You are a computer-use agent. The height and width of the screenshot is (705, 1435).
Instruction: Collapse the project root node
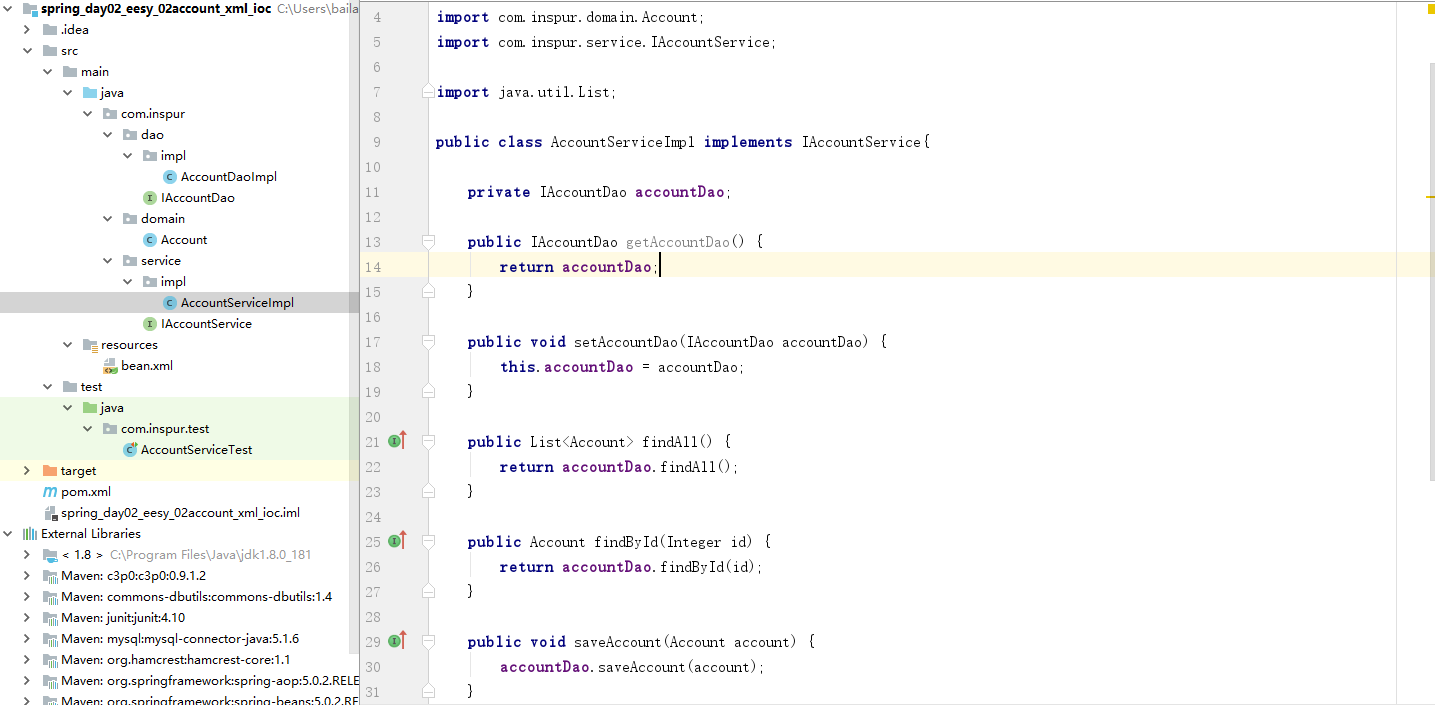[x=8, y=9]
